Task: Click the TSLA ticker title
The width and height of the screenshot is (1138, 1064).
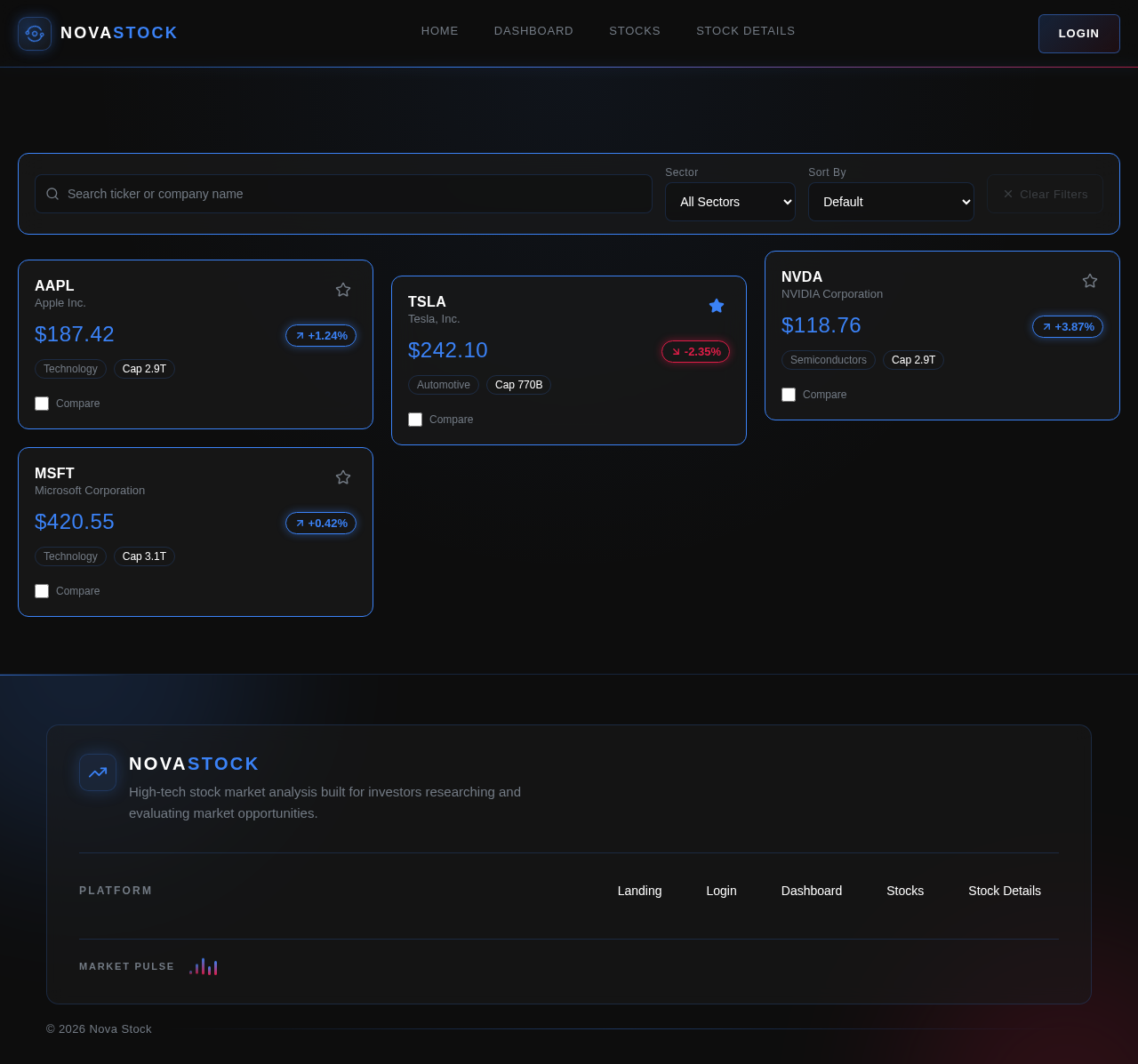Action: click(427, 302)
